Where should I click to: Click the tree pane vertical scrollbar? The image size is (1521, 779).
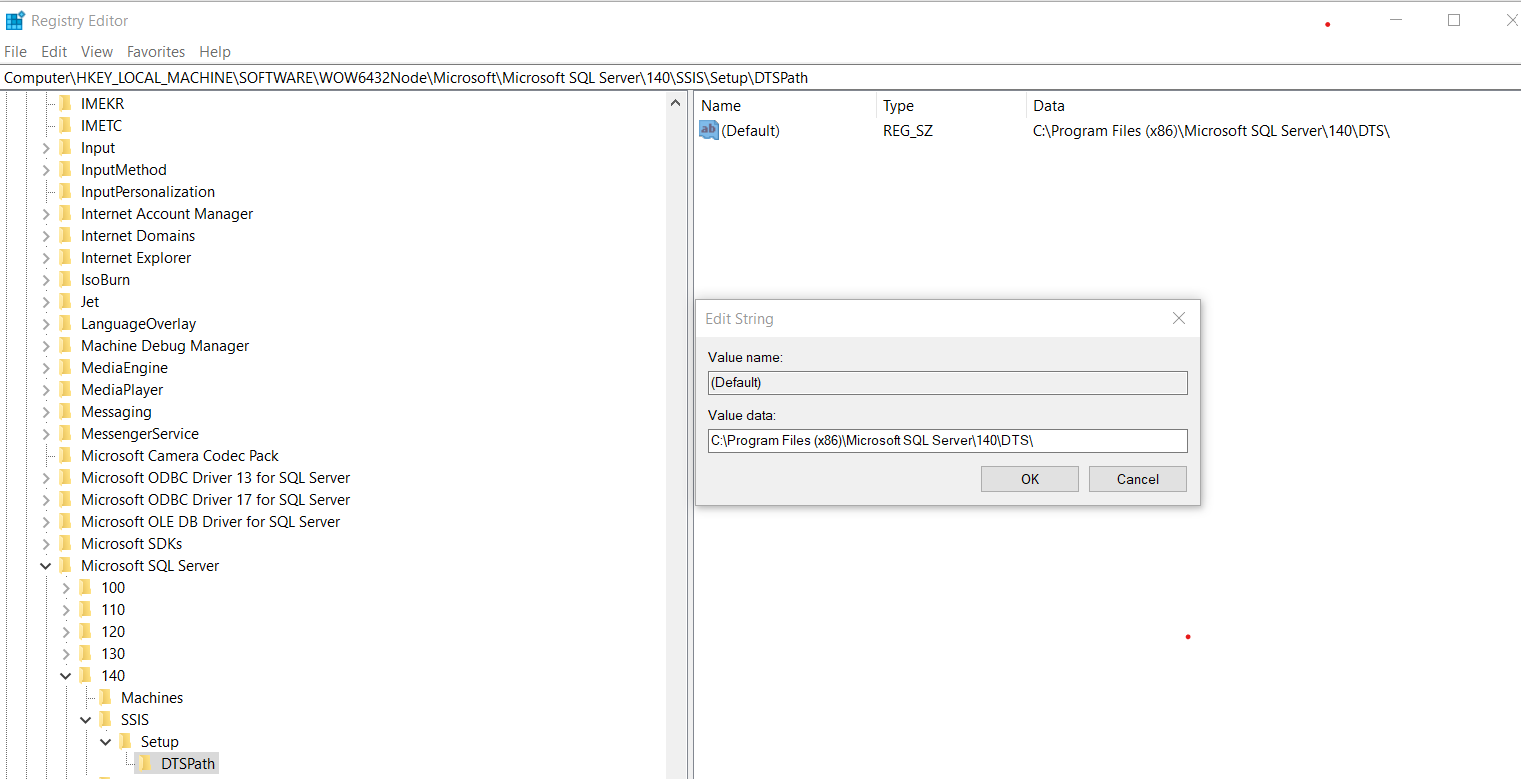(678, 434)
